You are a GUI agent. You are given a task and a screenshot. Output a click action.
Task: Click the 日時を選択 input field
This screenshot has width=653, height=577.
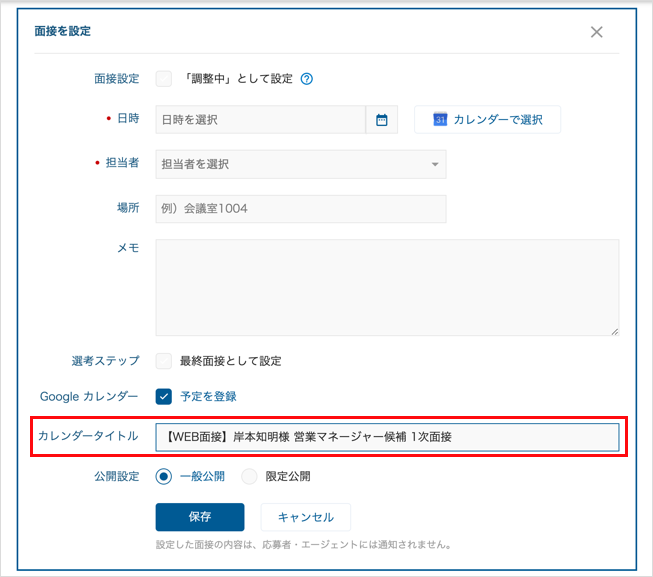tap(261, 120)
